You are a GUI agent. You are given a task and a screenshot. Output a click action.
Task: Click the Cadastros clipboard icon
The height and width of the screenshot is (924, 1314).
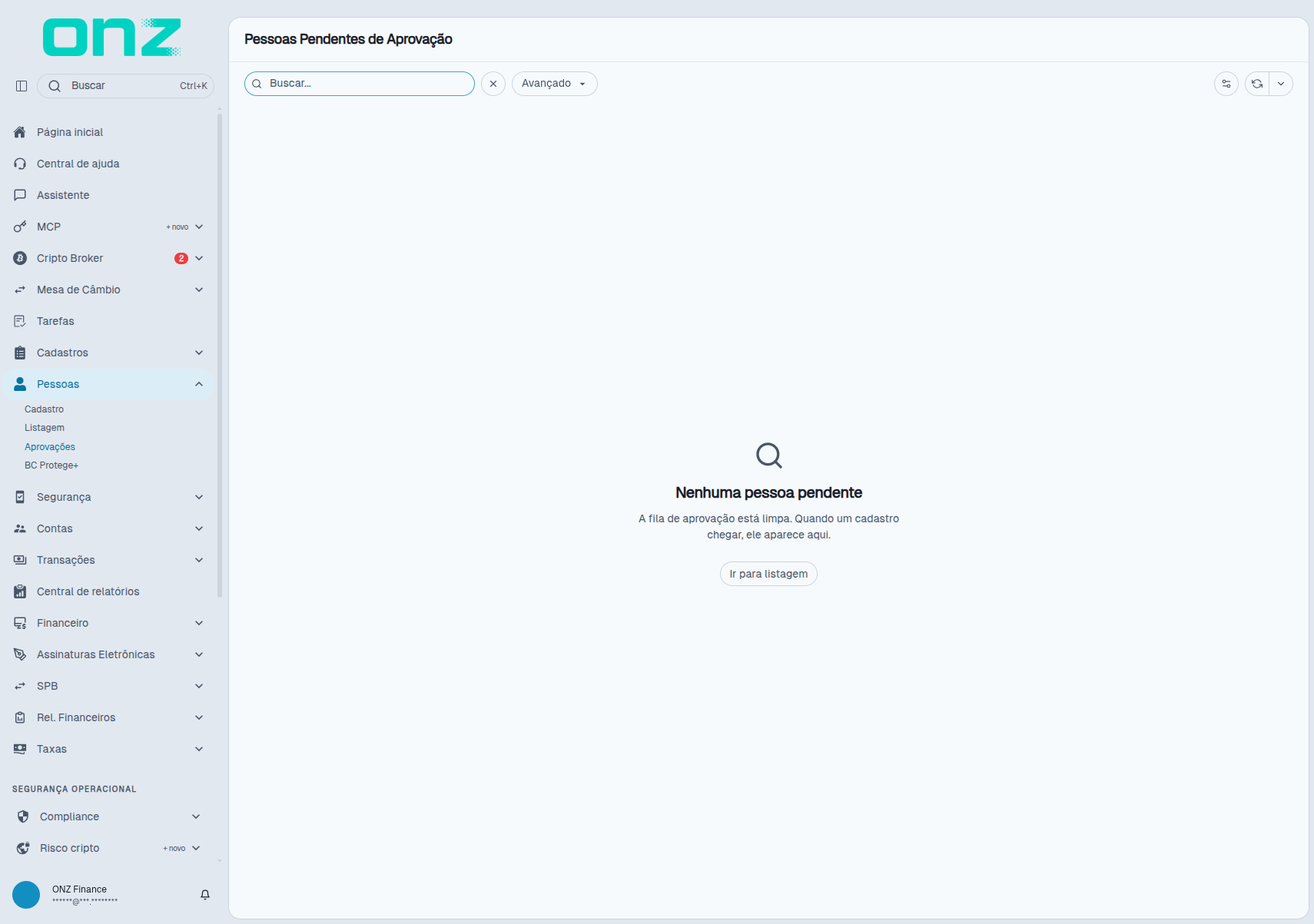tap(20, 353)
